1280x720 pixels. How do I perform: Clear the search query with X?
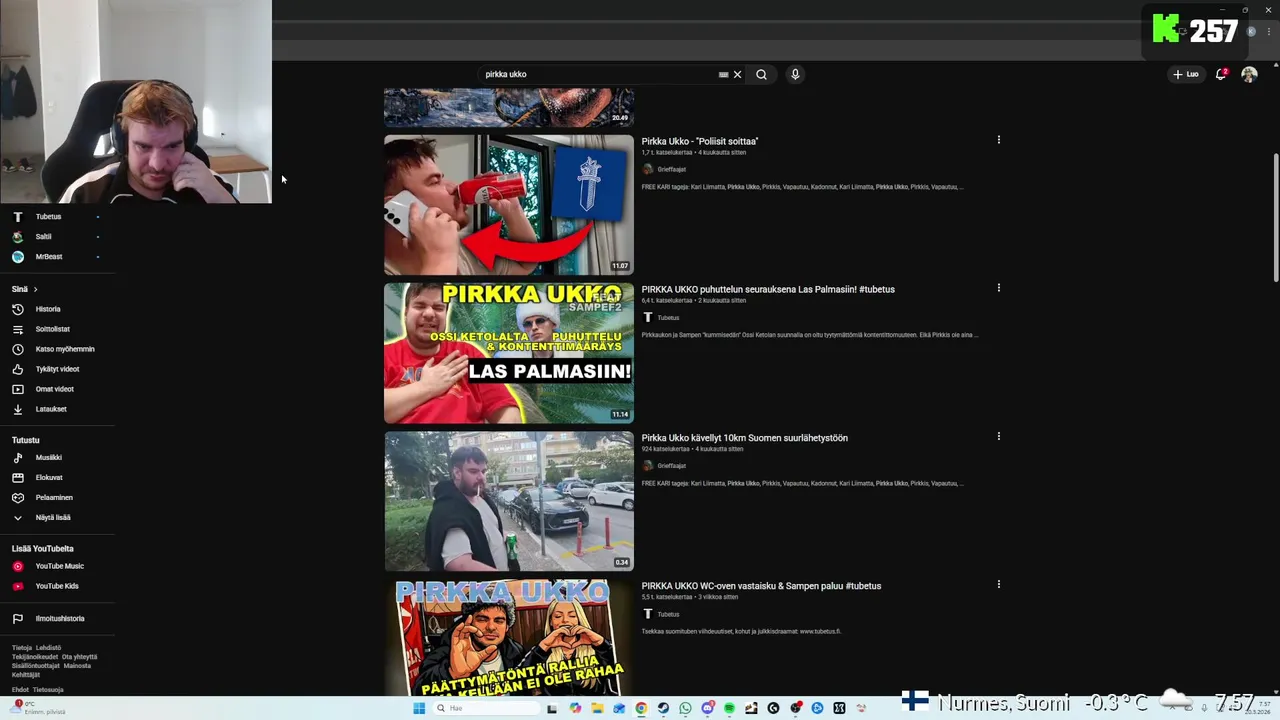coord(738,74)
